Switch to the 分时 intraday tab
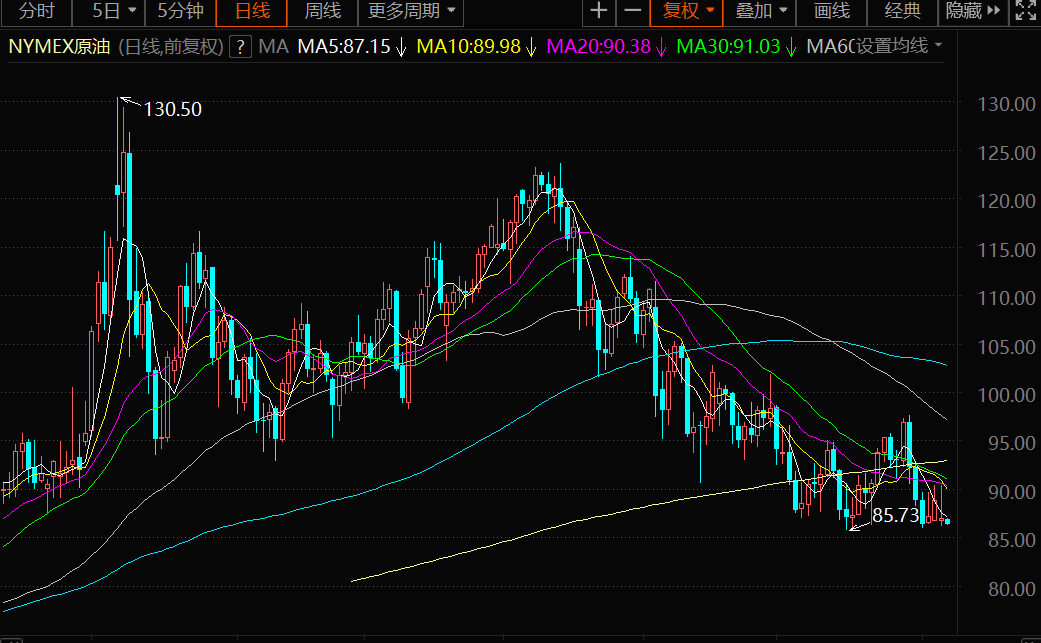This screenshot has width=1041, height=643. (x=36, y=11)
